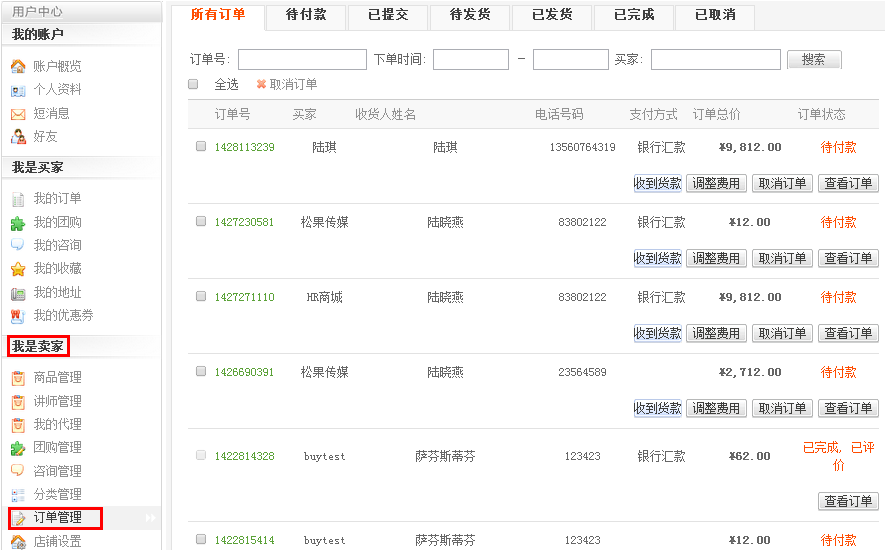Click the speech bubble icon beside 我的咨询
885x550 pixels.
pos(18,245)
